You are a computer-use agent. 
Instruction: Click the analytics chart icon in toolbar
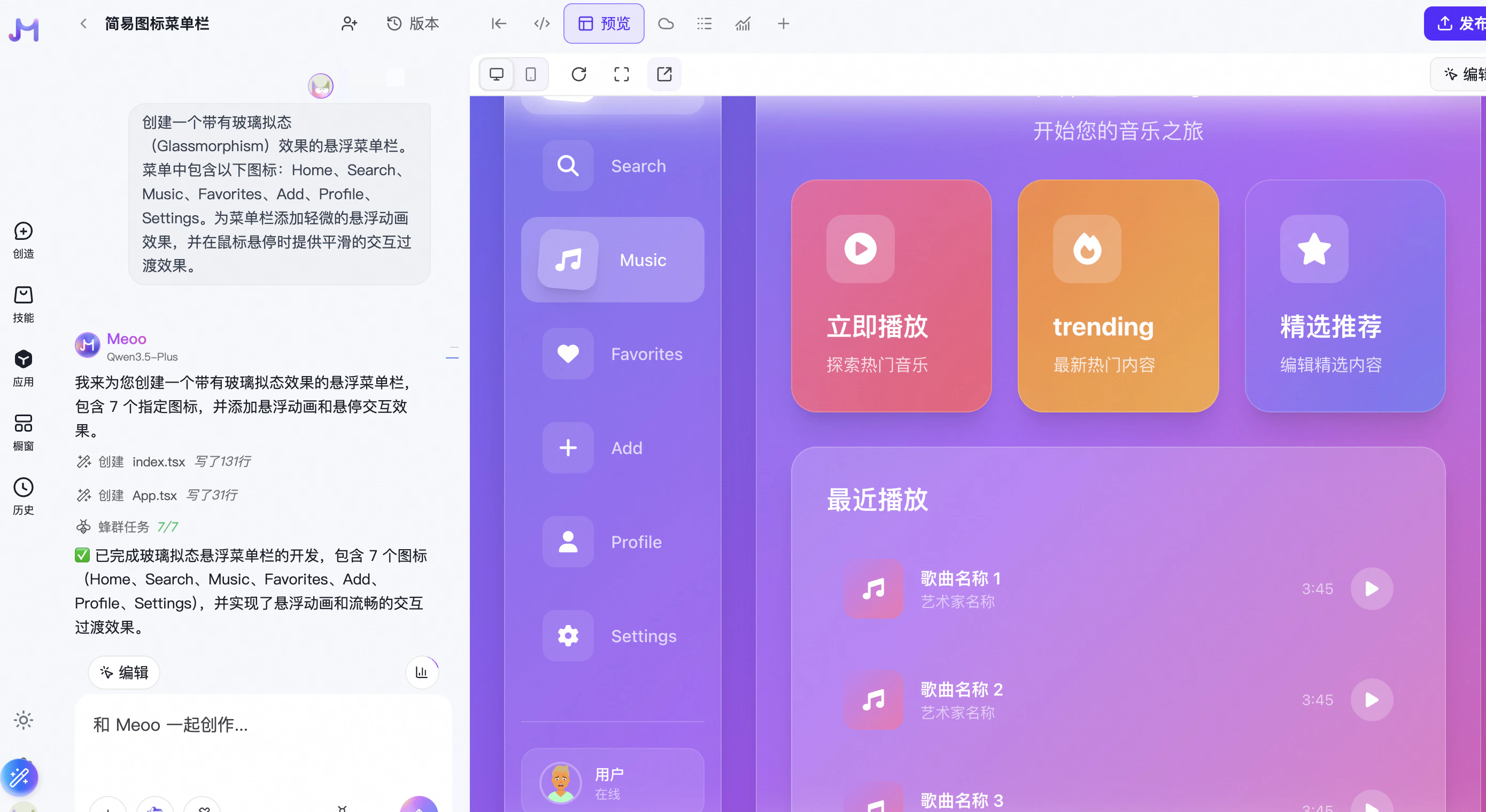(x=742, y=24)
